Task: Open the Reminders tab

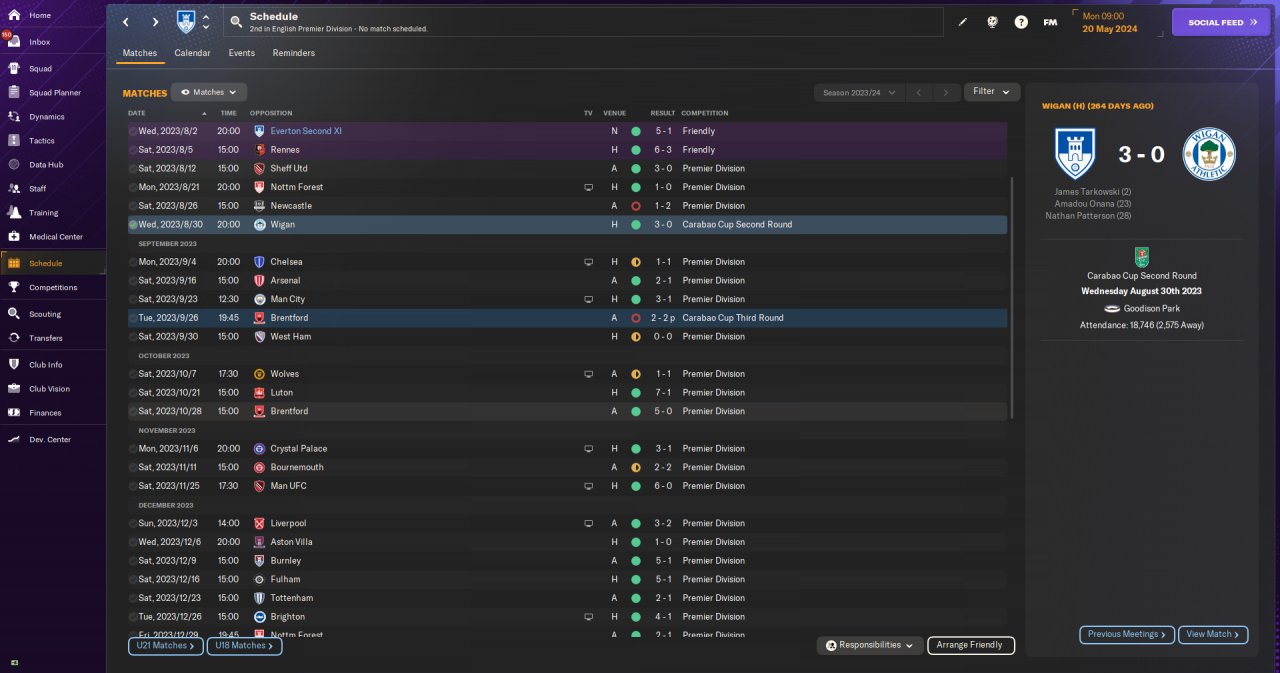Action: tap(293, 53)
